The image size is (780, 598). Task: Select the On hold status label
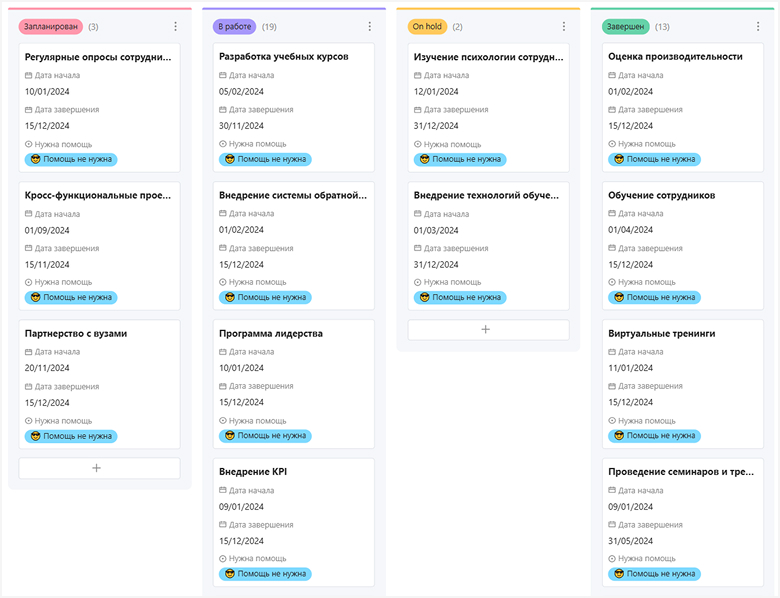tap(427, 27)
